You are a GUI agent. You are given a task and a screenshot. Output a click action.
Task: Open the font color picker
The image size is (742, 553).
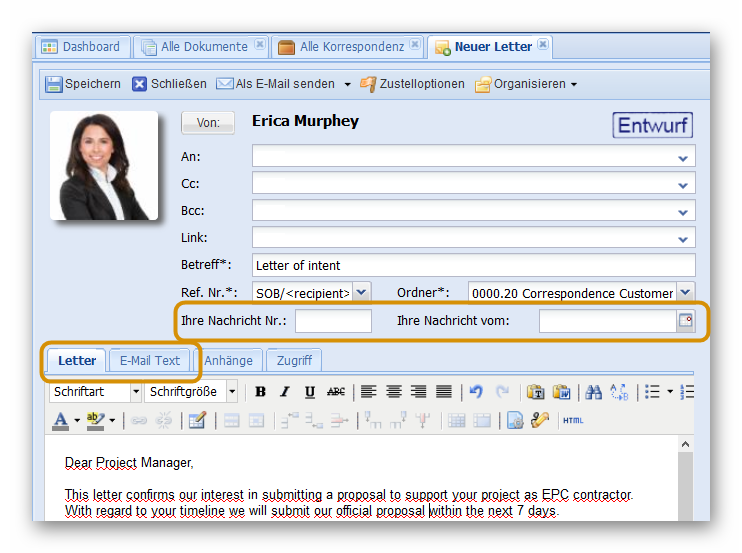(61, 421)
